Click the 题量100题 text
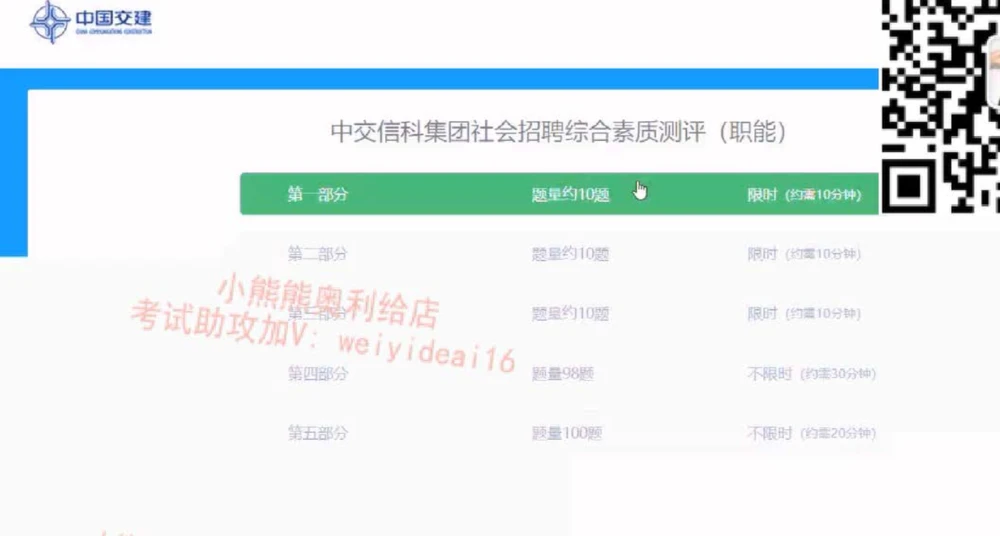The width and height of the screenshot is (1000, 536). click(x=567, y=433)
